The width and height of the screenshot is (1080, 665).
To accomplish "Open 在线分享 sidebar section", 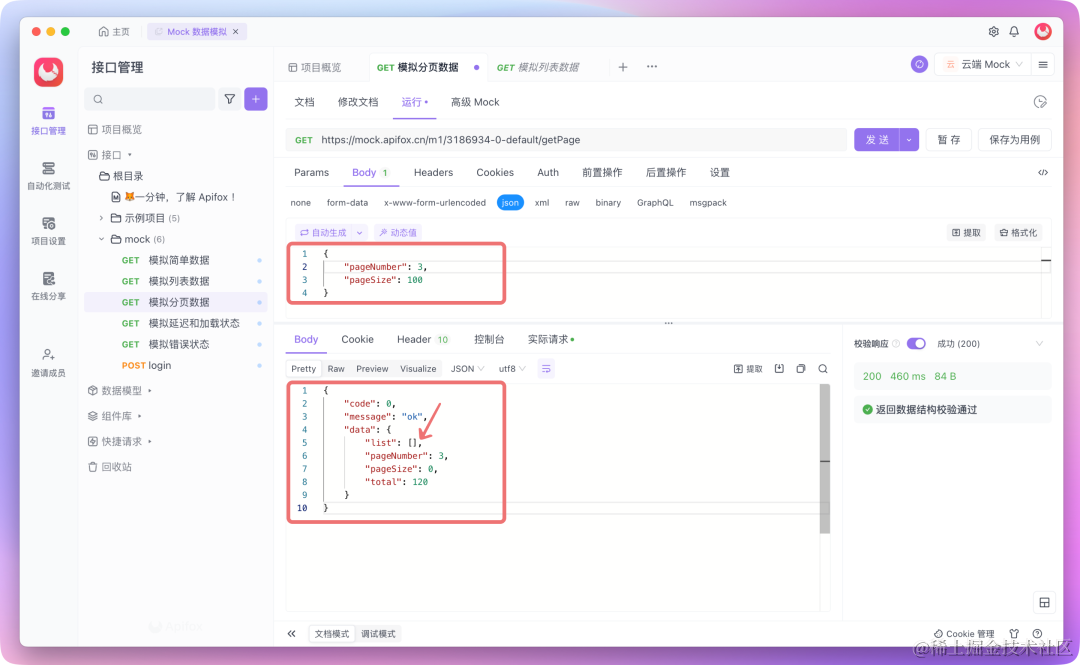I will coord(48,286).
